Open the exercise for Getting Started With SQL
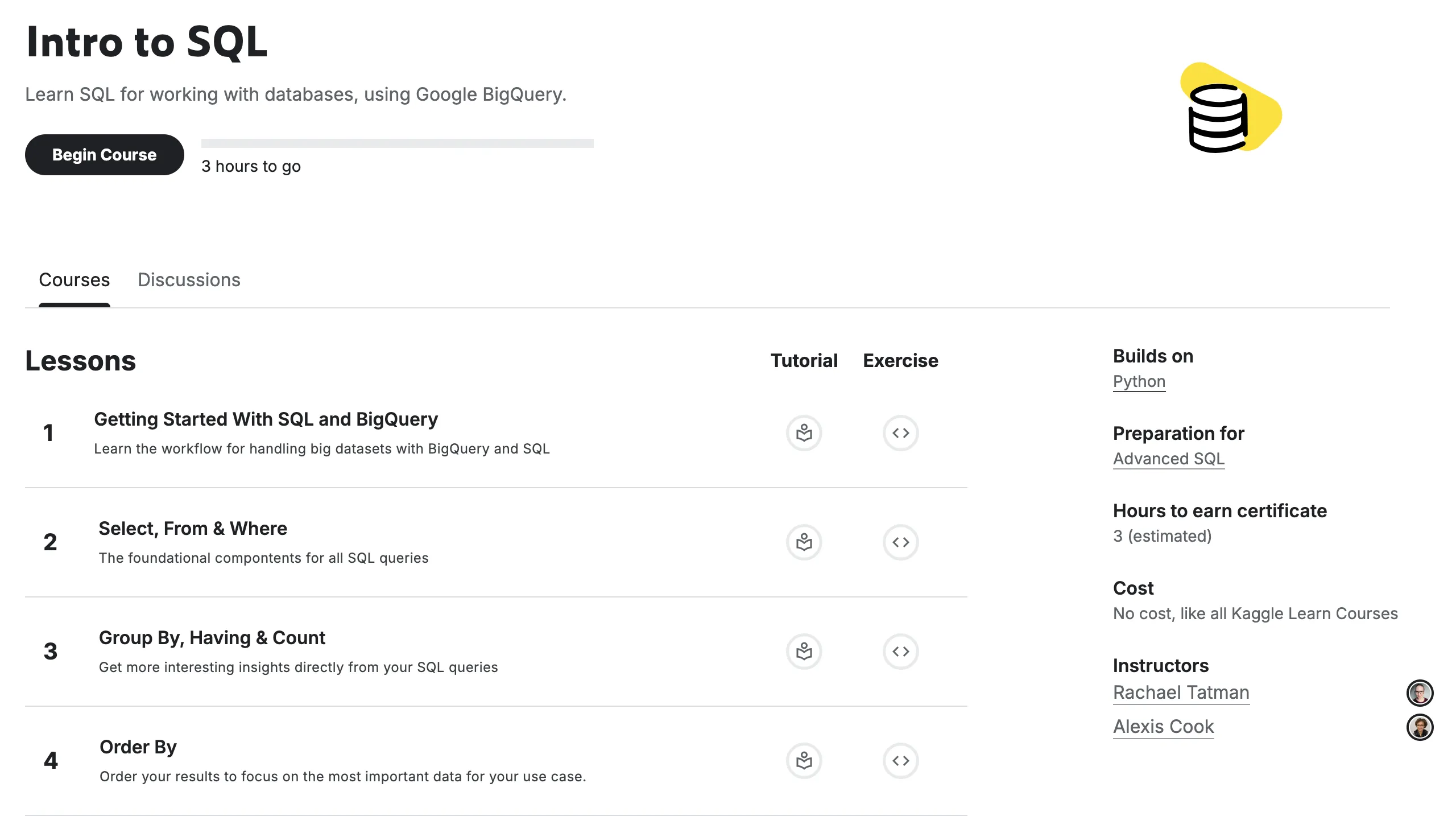This screenshot has height=816, width=1456. coord(900,432)
